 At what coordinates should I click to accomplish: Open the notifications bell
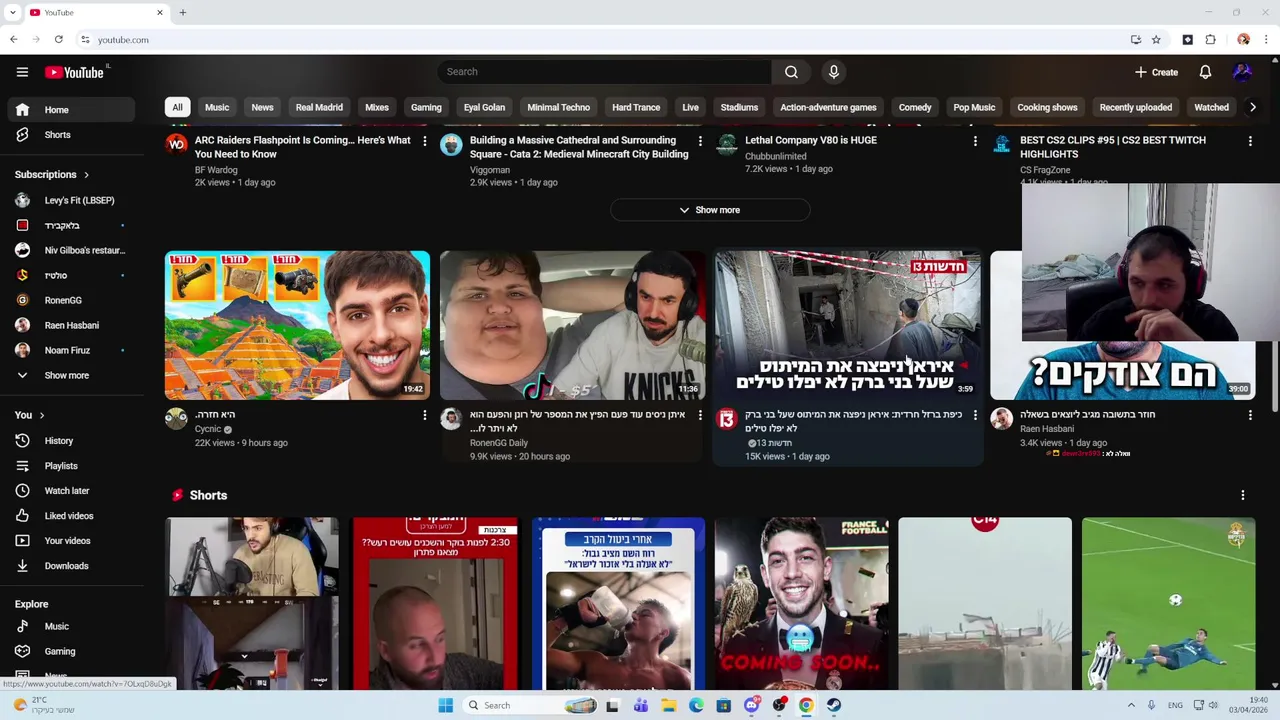coord(1205,72)
